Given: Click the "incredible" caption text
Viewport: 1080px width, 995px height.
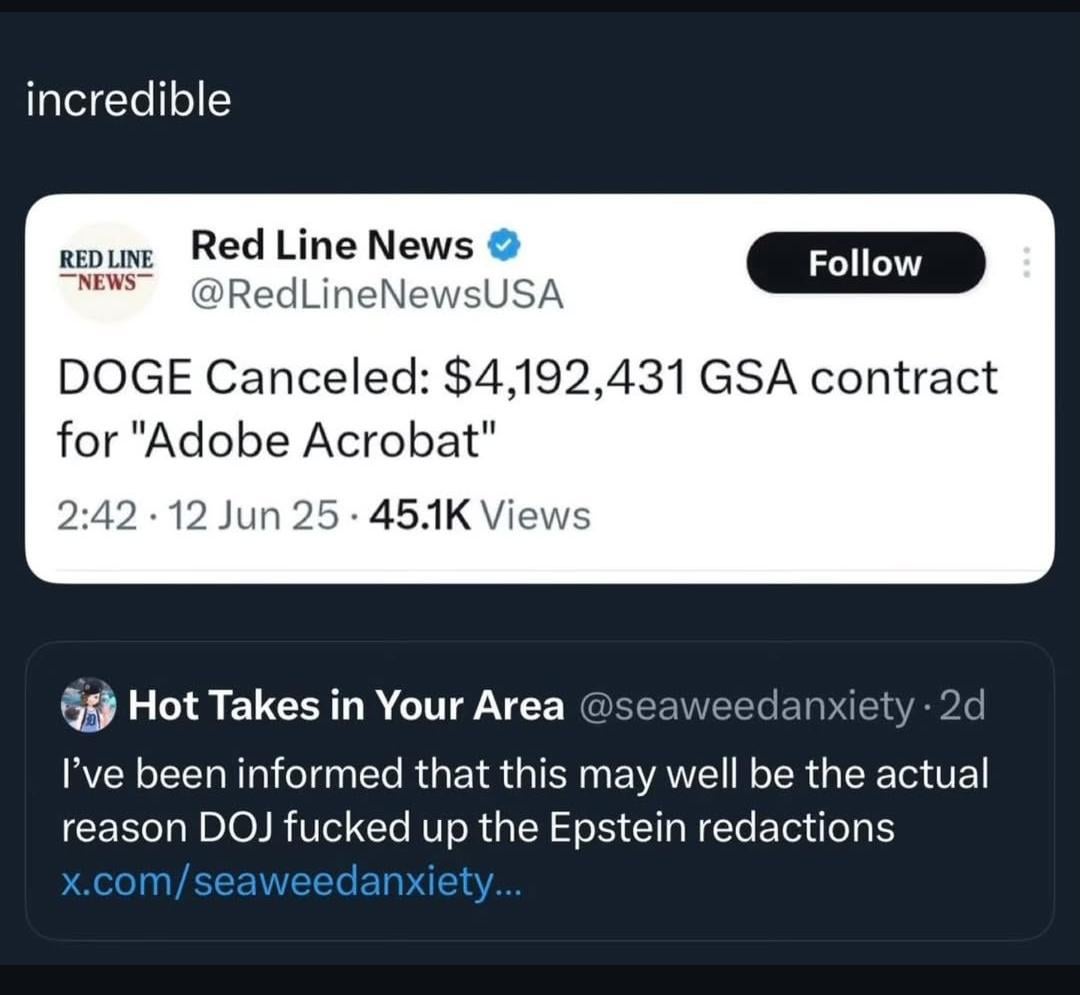Looking at the screenshot, I should click(128, 100).
